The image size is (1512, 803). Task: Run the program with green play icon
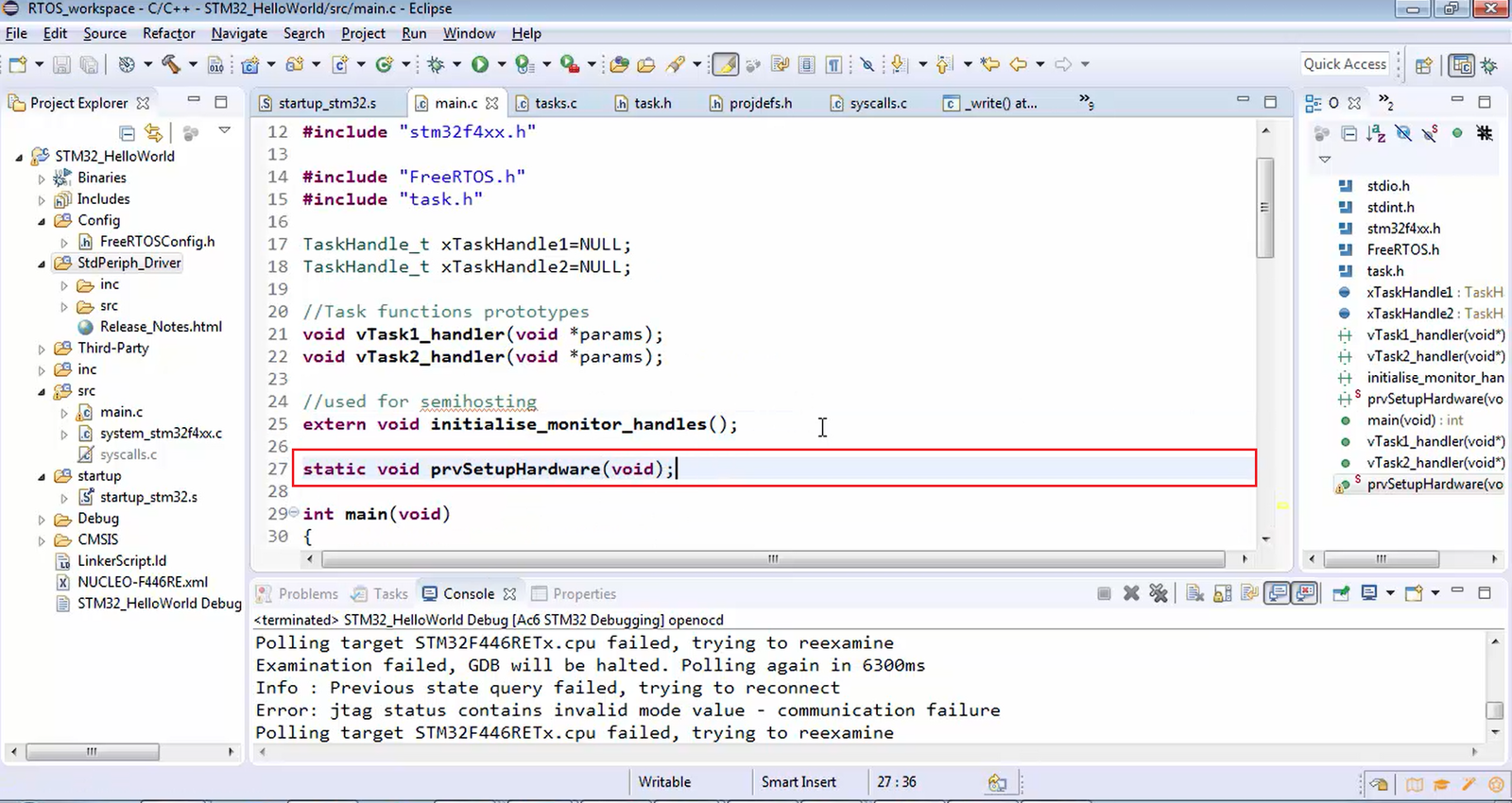[x=480, y=64]
